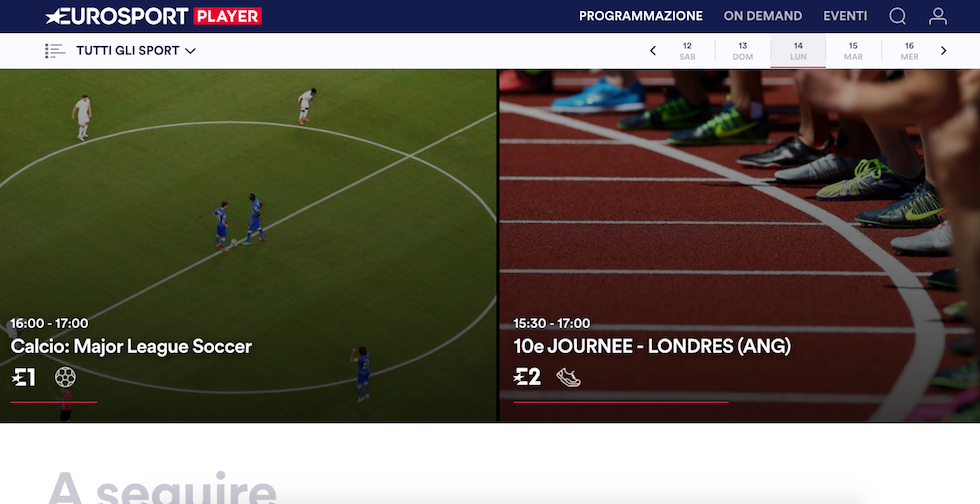Click the running shoe athletics icon

568,378
